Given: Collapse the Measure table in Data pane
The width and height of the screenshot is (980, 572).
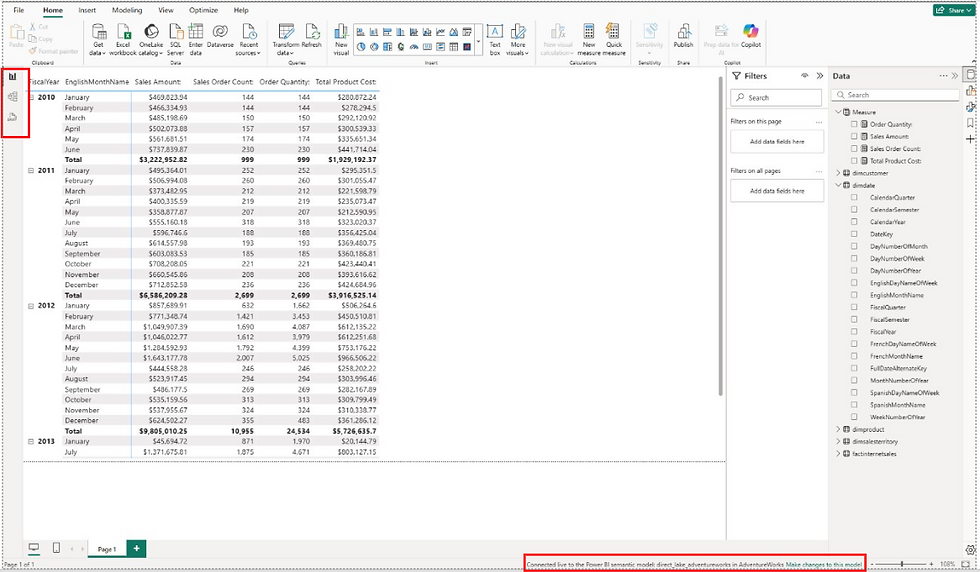Looking at the screenshot, I should click(x=839, y=112).
